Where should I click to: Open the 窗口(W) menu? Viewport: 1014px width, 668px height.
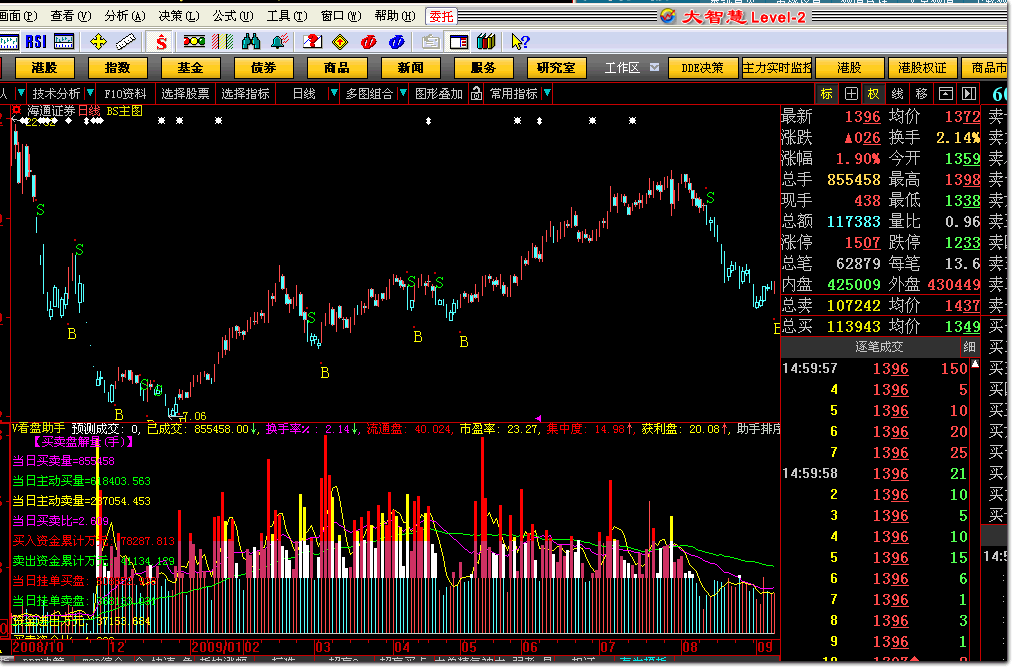[341, 16]
